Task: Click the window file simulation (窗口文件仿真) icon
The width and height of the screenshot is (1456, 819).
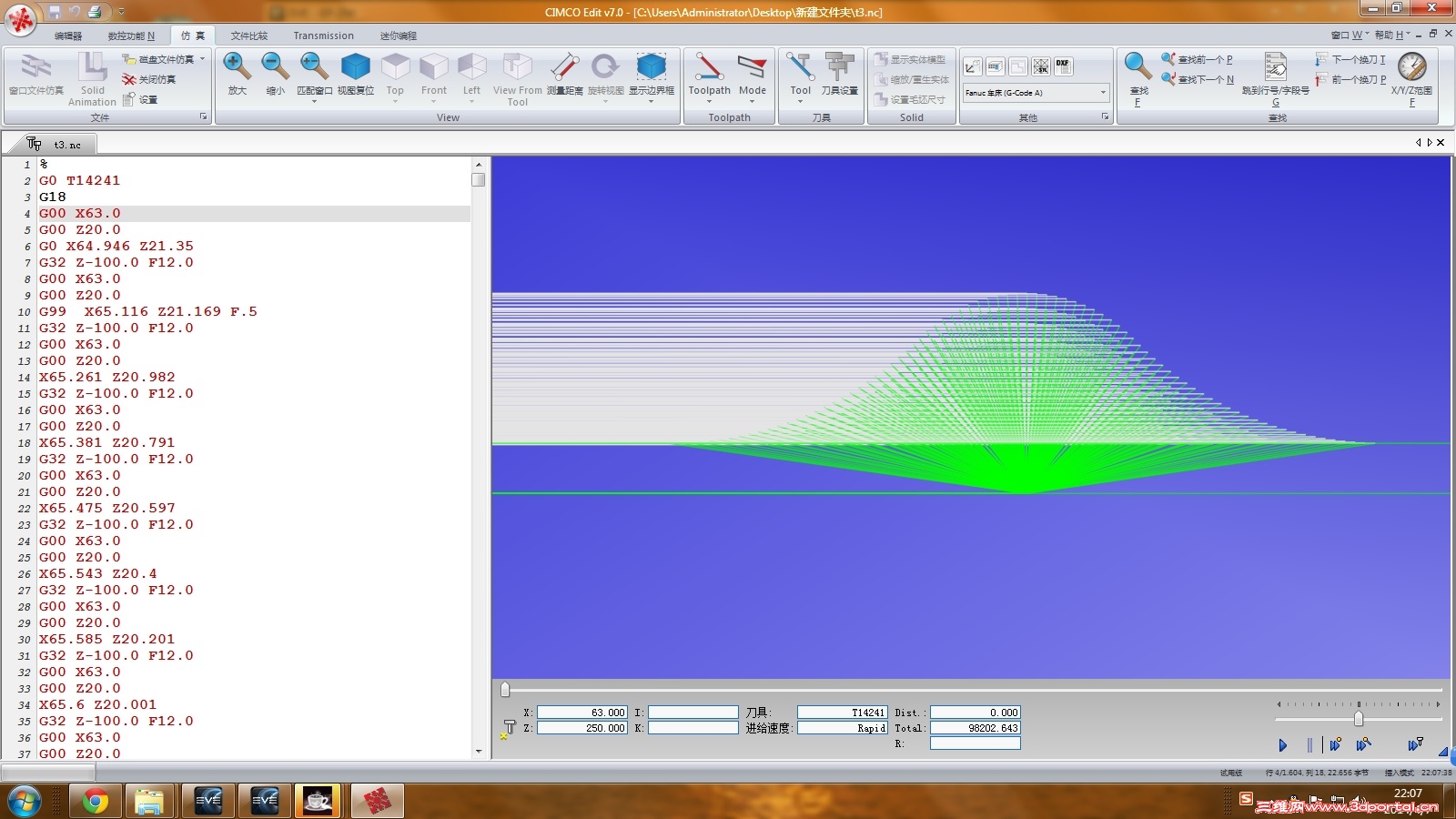Action: [x=36, y=66]
